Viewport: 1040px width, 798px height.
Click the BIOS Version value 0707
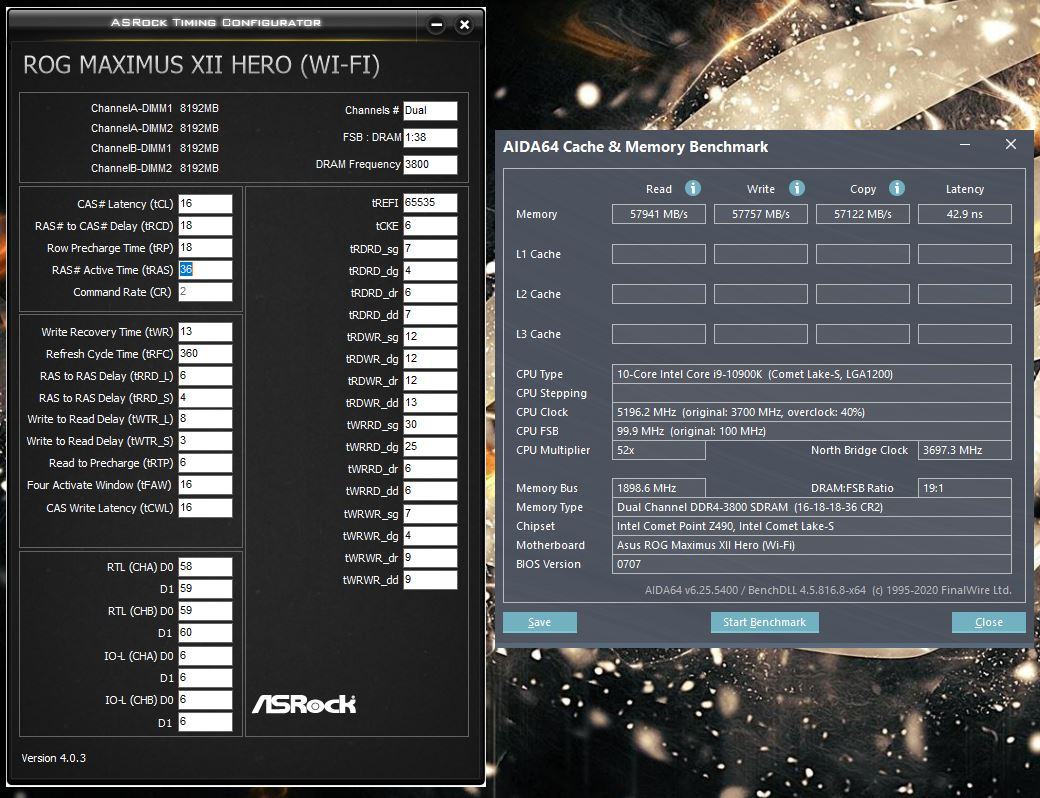pos(812,564)
